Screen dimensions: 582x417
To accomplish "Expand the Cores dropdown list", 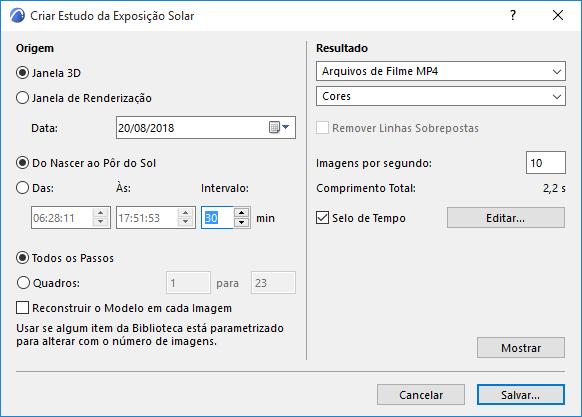I will pos(441,96).
